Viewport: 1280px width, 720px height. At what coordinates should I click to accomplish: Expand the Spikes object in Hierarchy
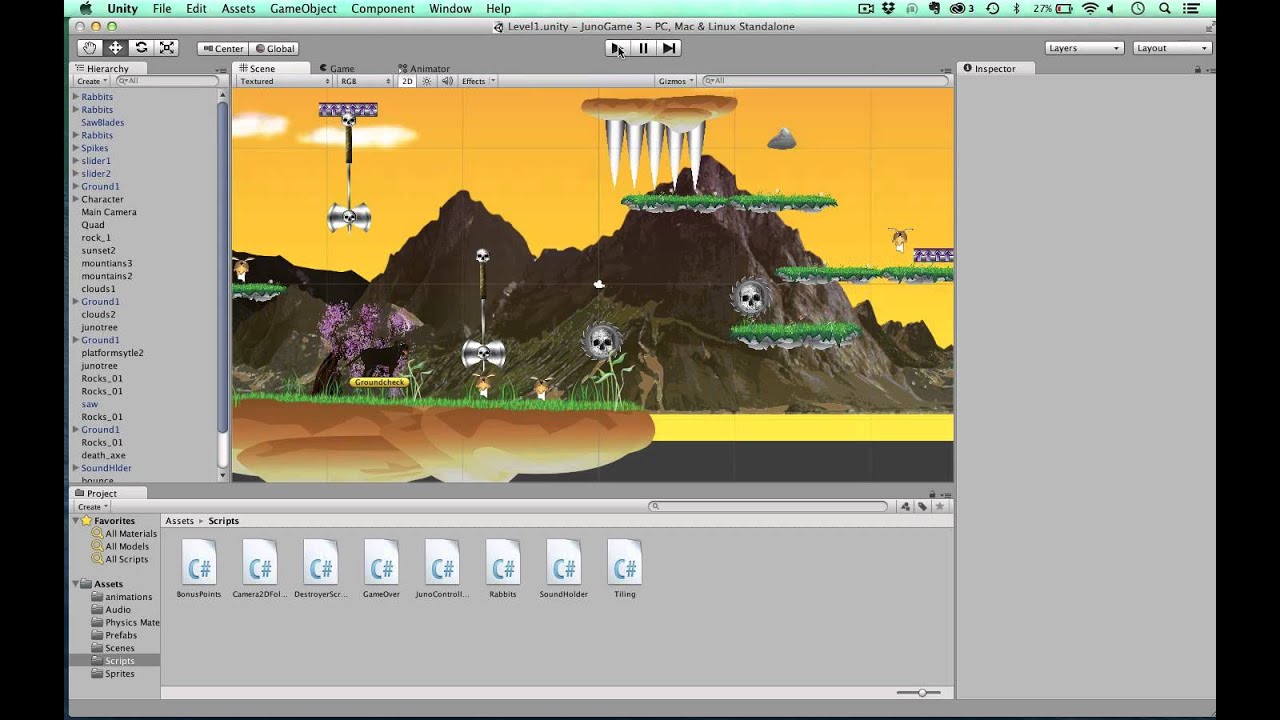pos(75,148)
